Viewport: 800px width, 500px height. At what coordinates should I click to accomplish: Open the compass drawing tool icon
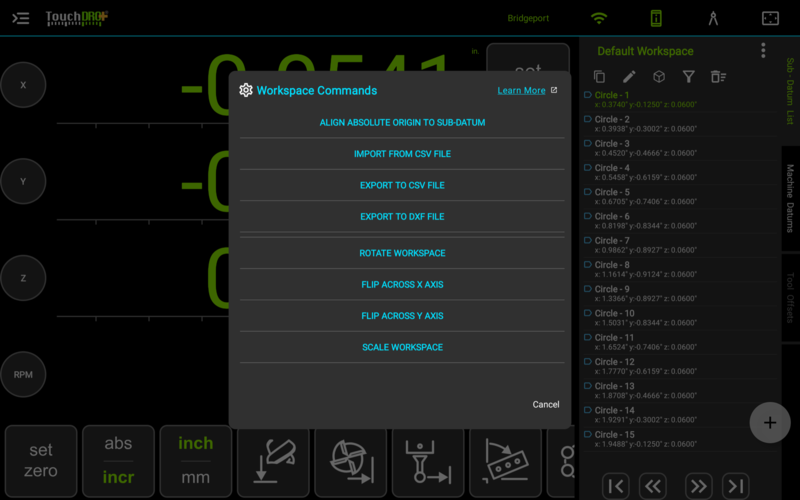pos(713,18)
